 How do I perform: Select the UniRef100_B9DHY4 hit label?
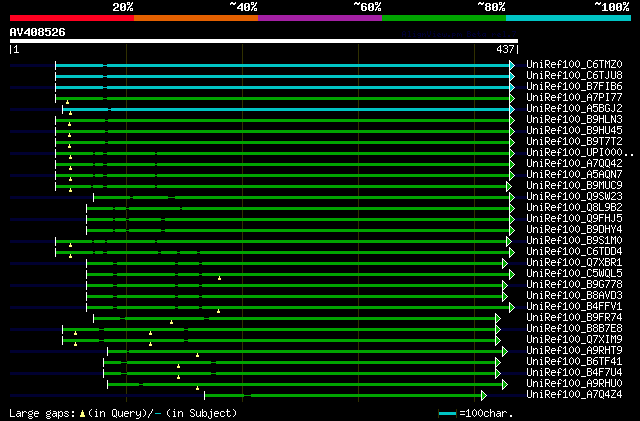pos(574,230)
